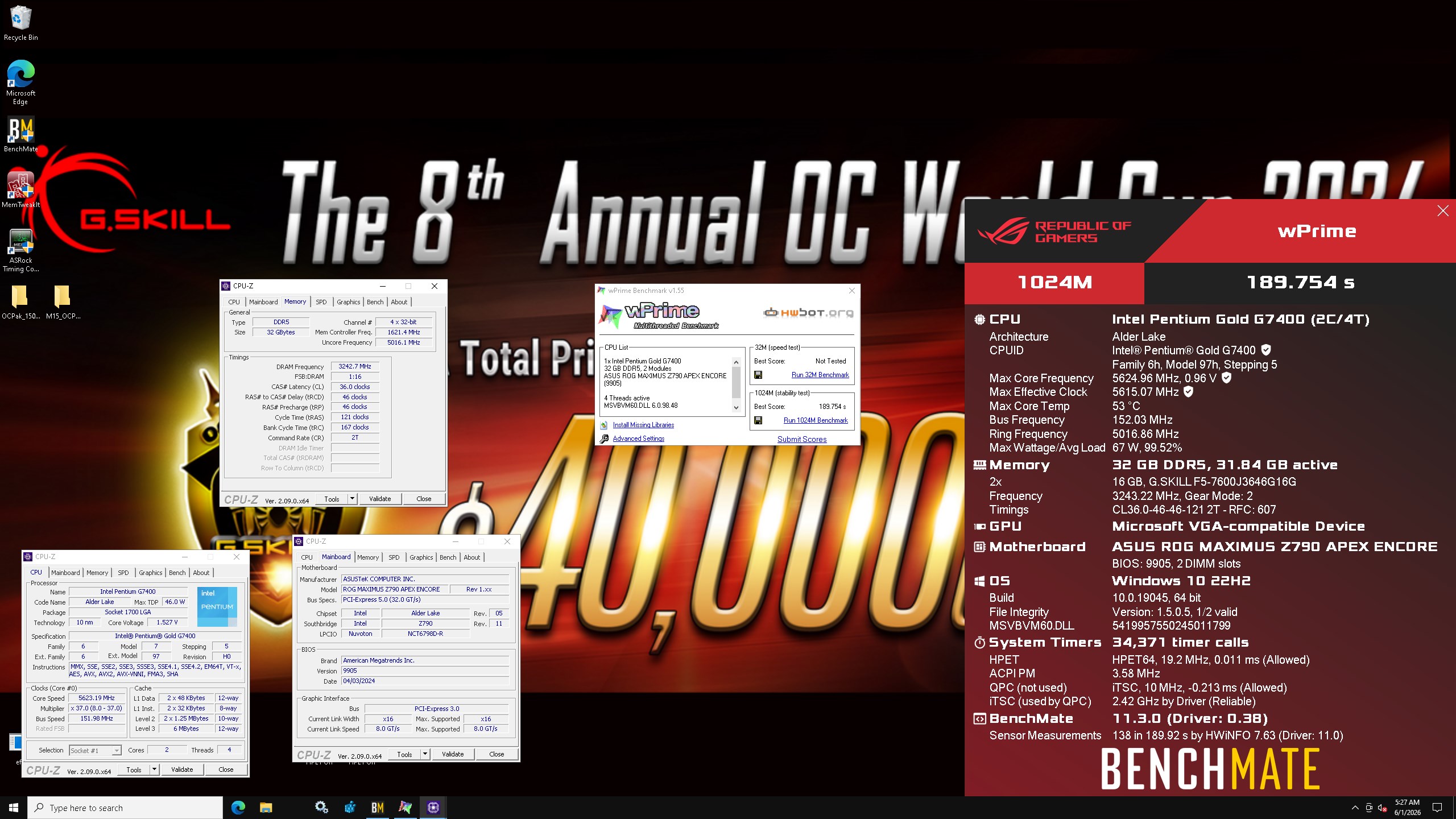Image resolution: width=1456 pixels, height=819 pixels.
Task: Click Close button in CPU-Z CPU window
Action: (x=226, y=770)
